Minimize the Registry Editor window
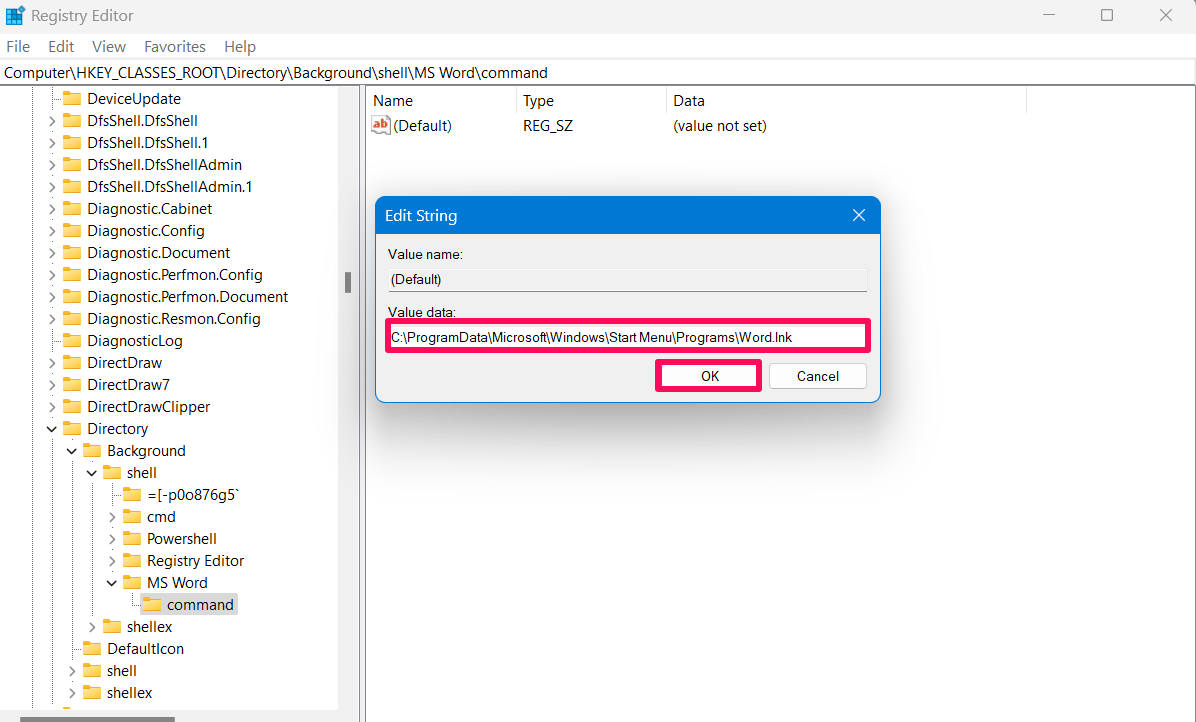Viewport: 1196px width, 722px height. coord(1049,15)
